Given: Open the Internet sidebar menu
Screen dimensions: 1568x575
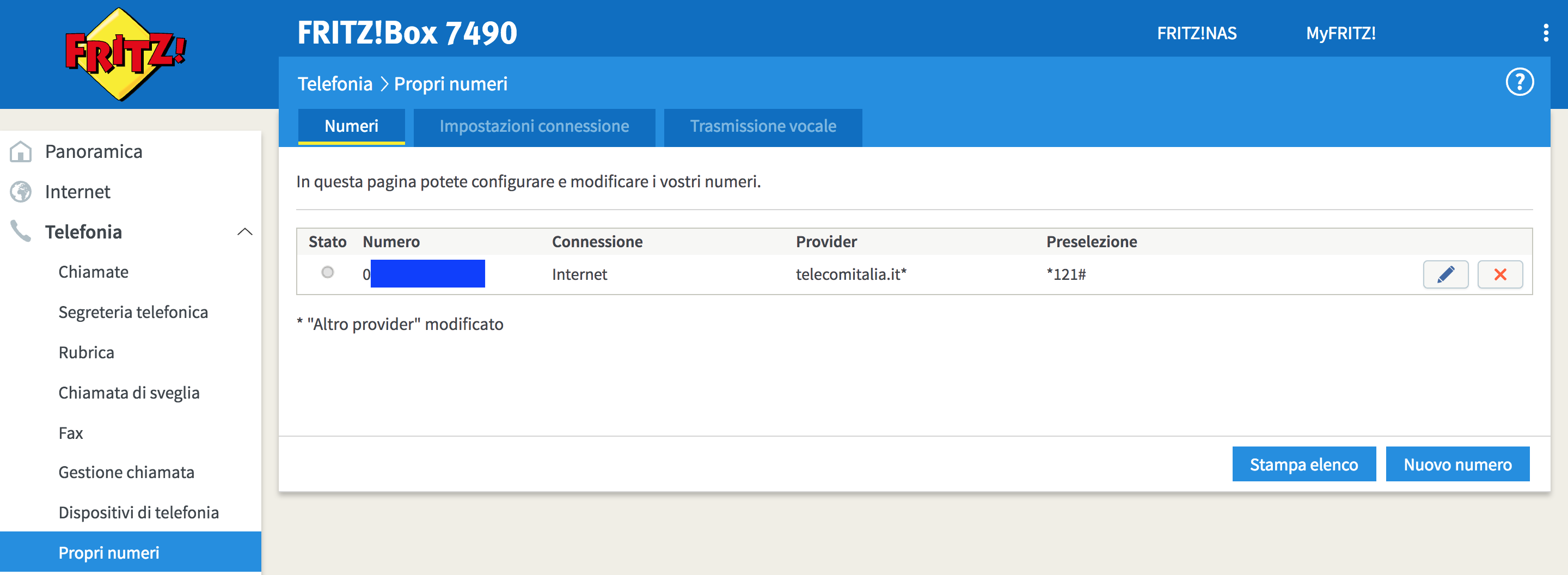Looking at the screenshot, I should (78, 192).
